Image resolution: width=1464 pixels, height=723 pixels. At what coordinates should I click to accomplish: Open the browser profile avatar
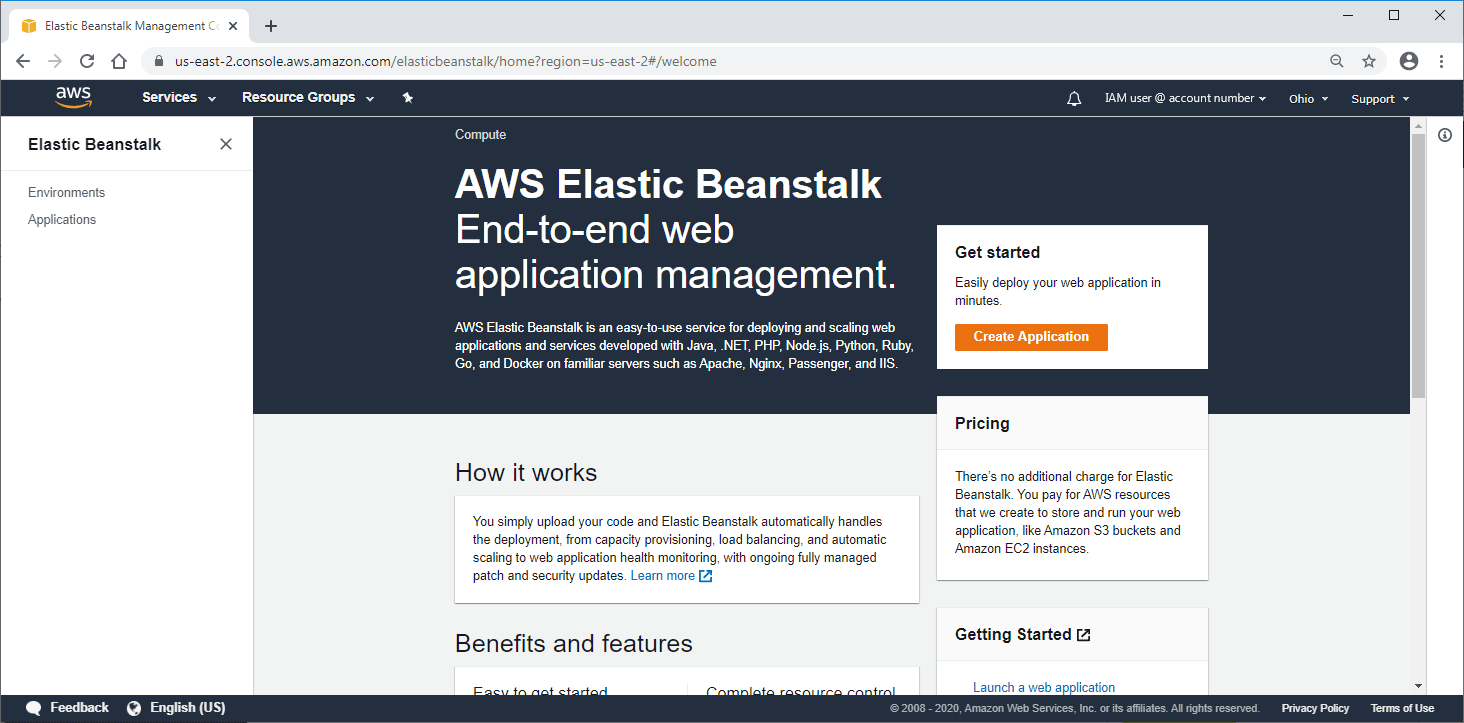click(x=1409, y=61)
